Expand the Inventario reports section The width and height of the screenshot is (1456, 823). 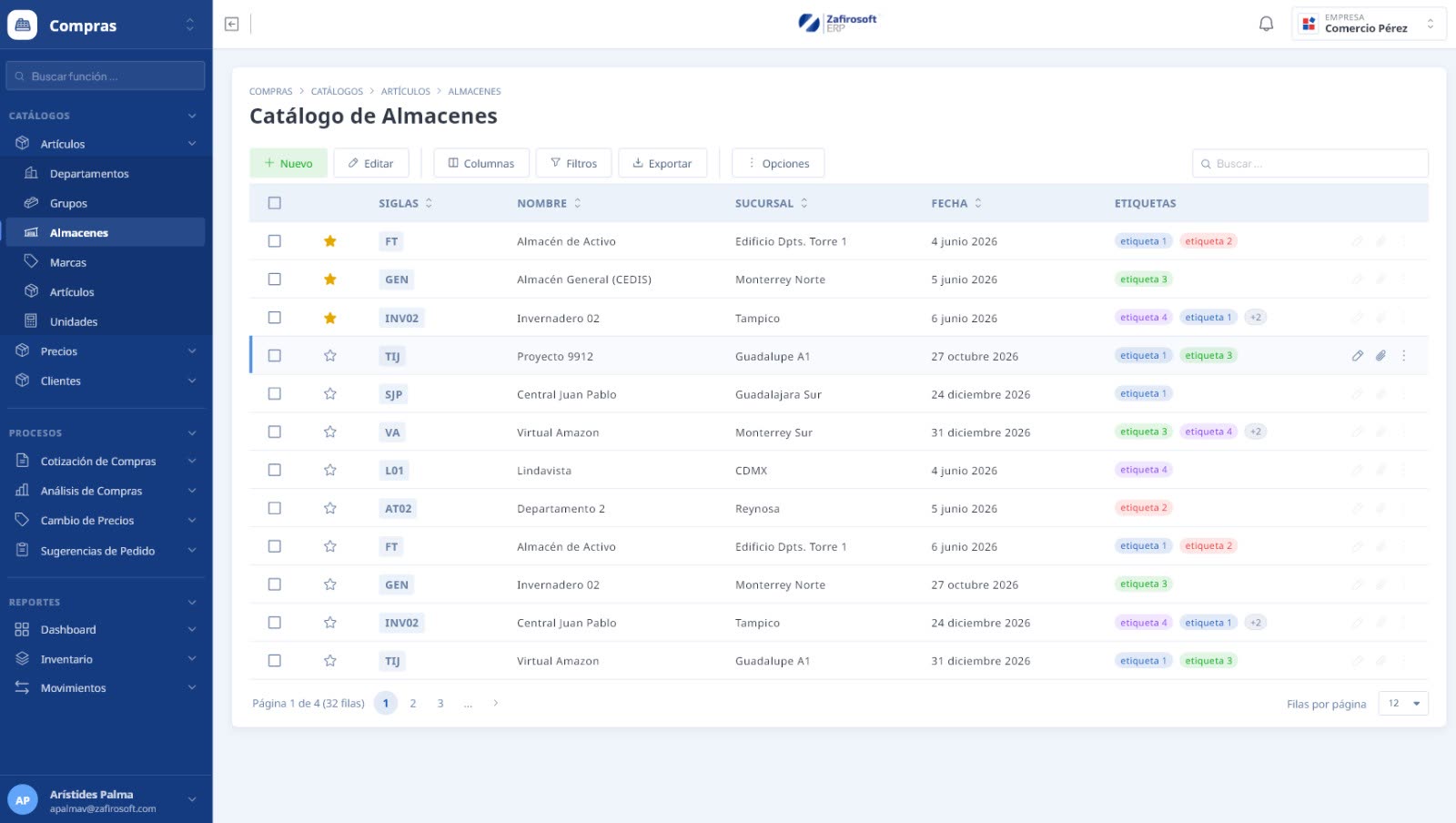click(x=106, y=659)
